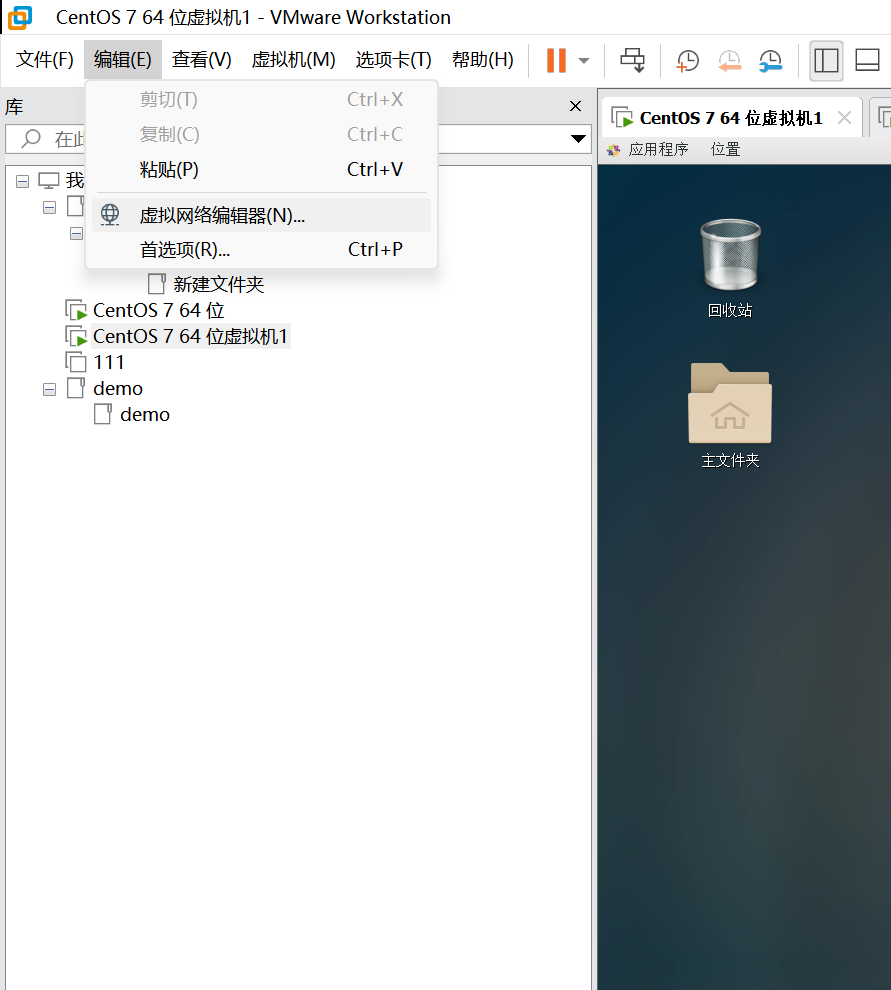Screen dimensions: 891x990
Task: Select 主文件夹 home folder desktop icon
Action: tap(730, 415)
